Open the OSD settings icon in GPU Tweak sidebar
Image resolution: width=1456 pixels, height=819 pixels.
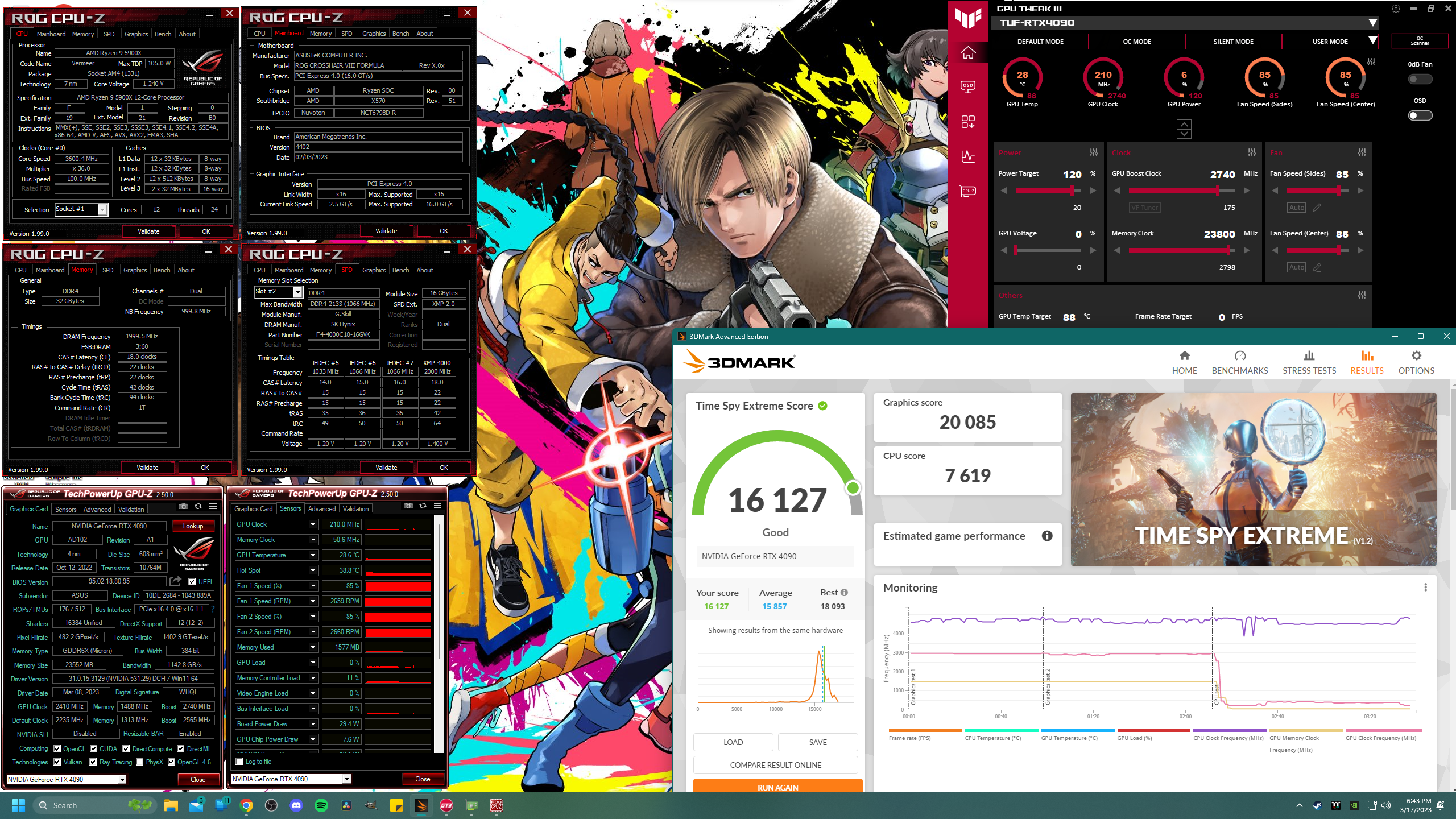(x=968, y=86)
